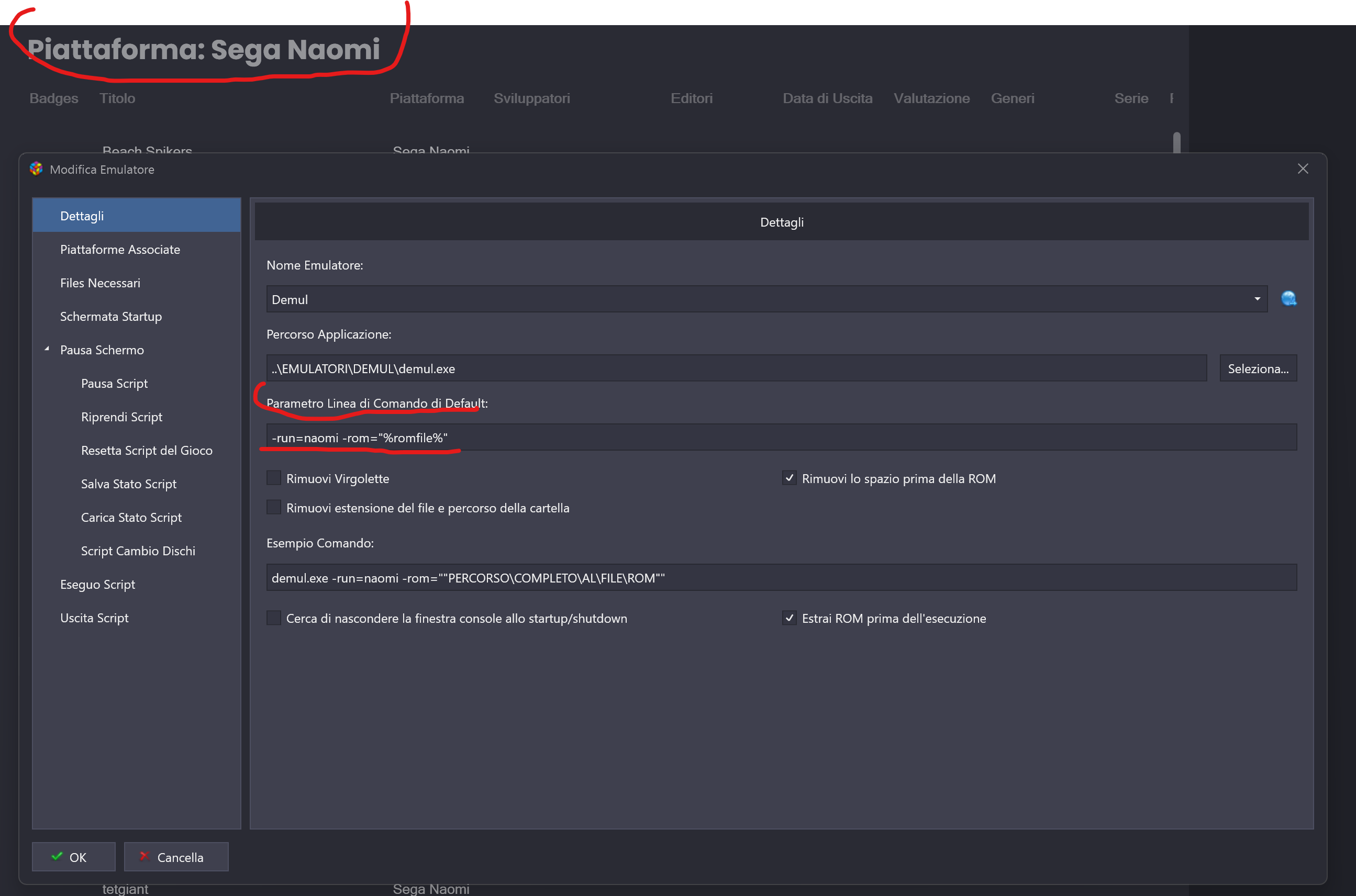Open Riprendi Script page
The width and height of the screenshot is (1356, 896).
tap(137, 417)
